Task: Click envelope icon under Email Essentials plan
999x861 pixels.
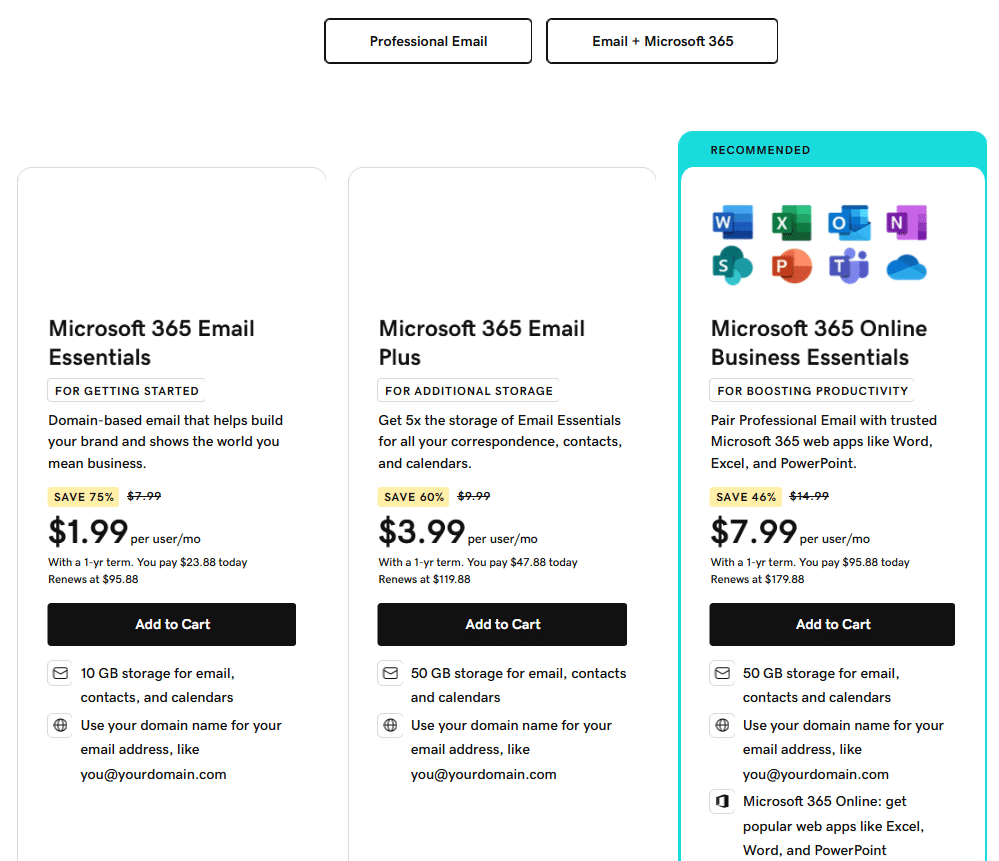Action: pos(60,673)
